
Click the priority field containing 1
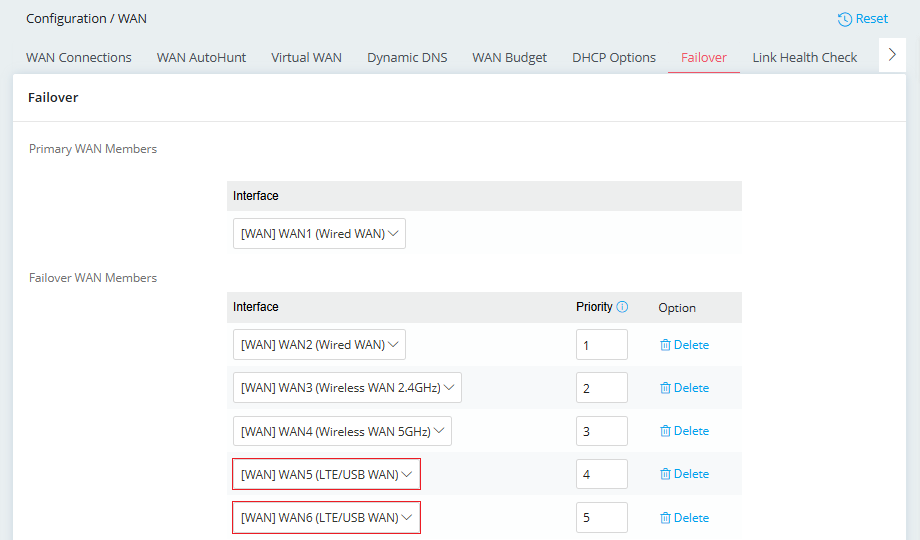tap(602, 345)
